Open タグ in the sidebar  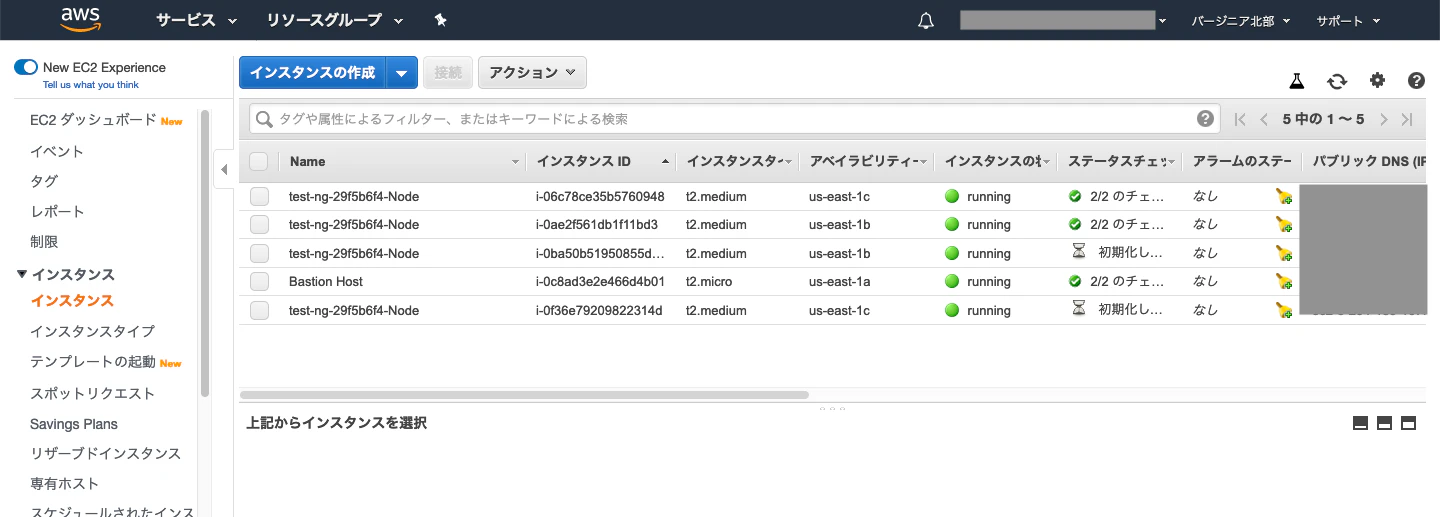(x=44, y=181)
